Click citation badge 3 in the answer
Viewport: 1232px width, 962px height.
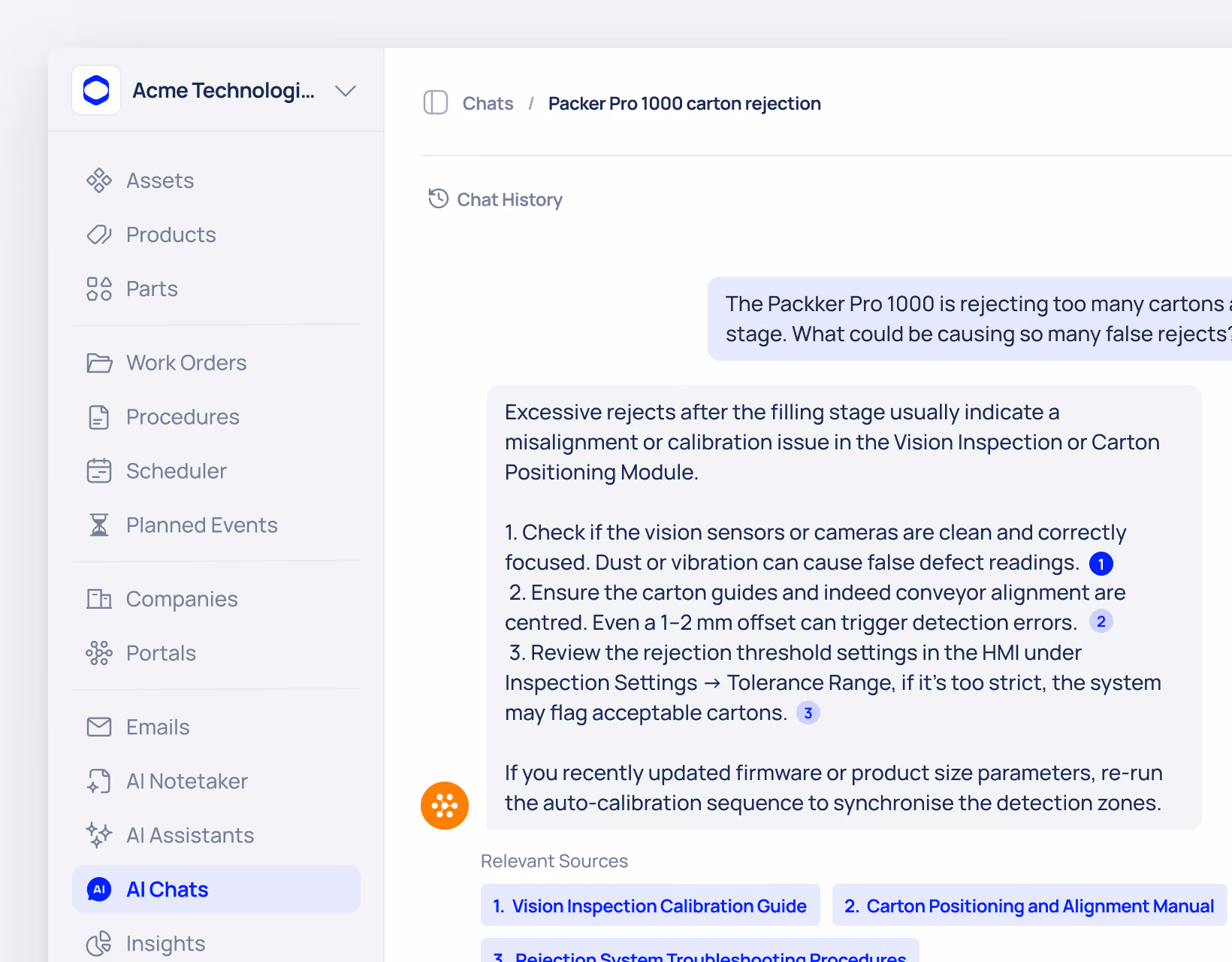[808, 712]
